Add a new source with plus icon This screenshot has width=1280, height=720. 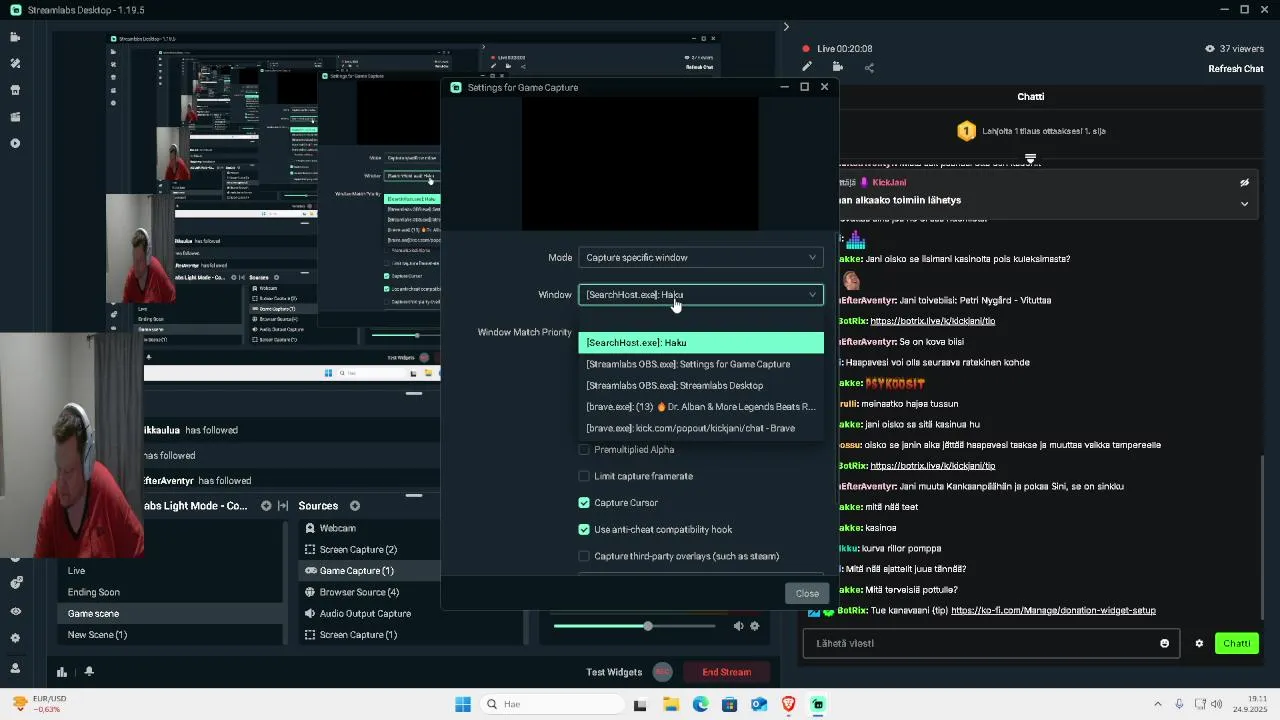pyautogui.click(x=355, y=506)
